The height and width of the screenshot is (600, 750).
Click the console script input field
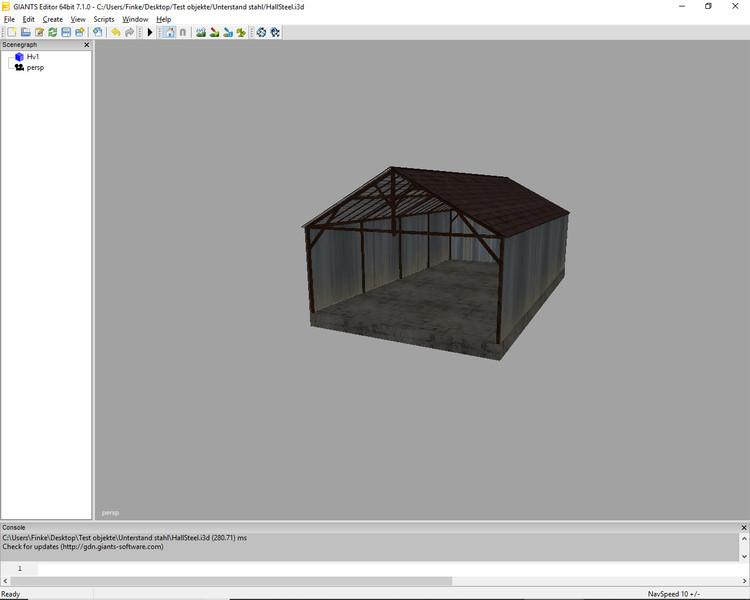pyautogui.click(x=390, y=568)
